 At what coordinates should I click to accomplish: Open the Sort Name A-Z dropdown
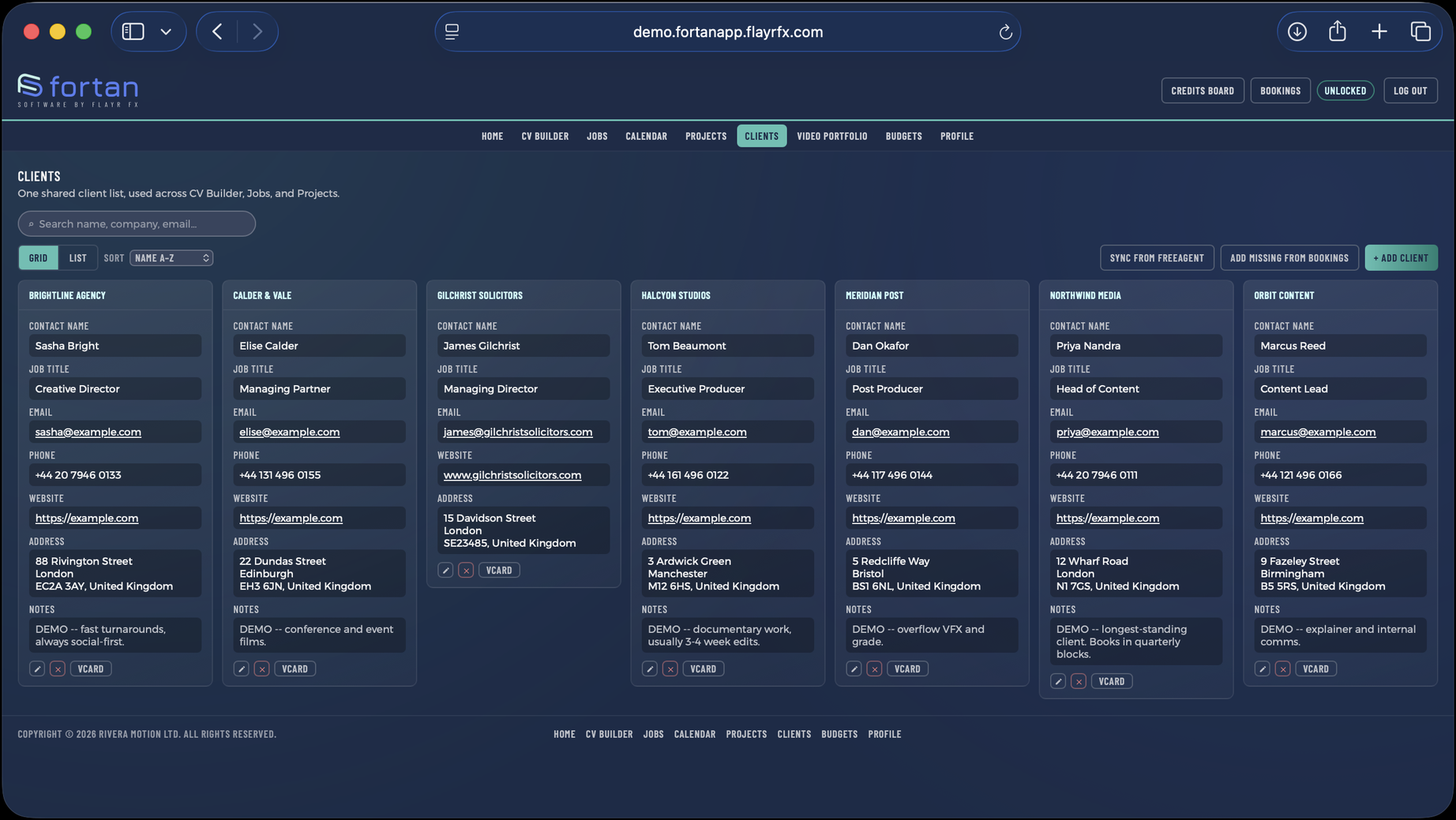(x=171, y=258)
